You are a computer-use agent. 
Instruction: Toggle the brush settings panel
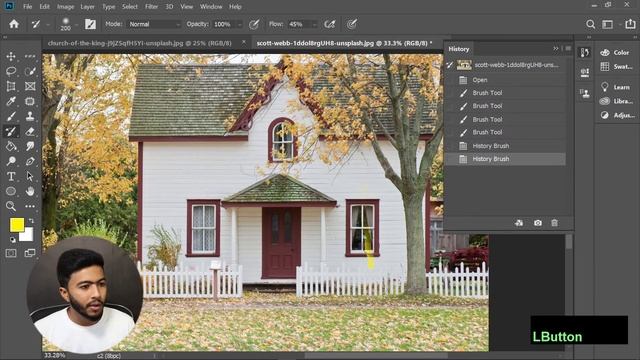tap(90, 24)
